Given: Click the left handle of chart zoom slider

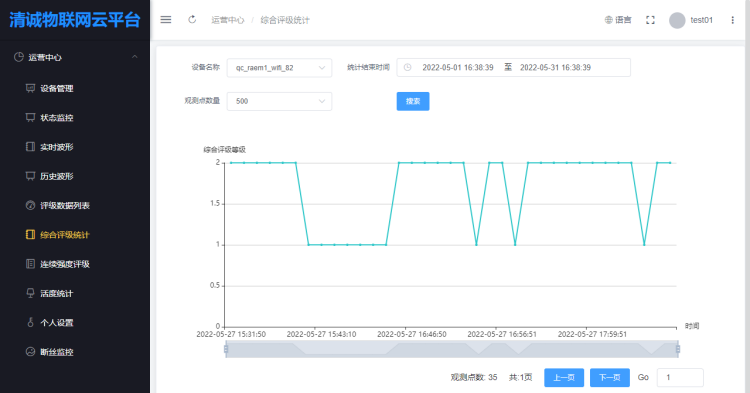Looking at the screenshot, I should (x=226, y=349).
